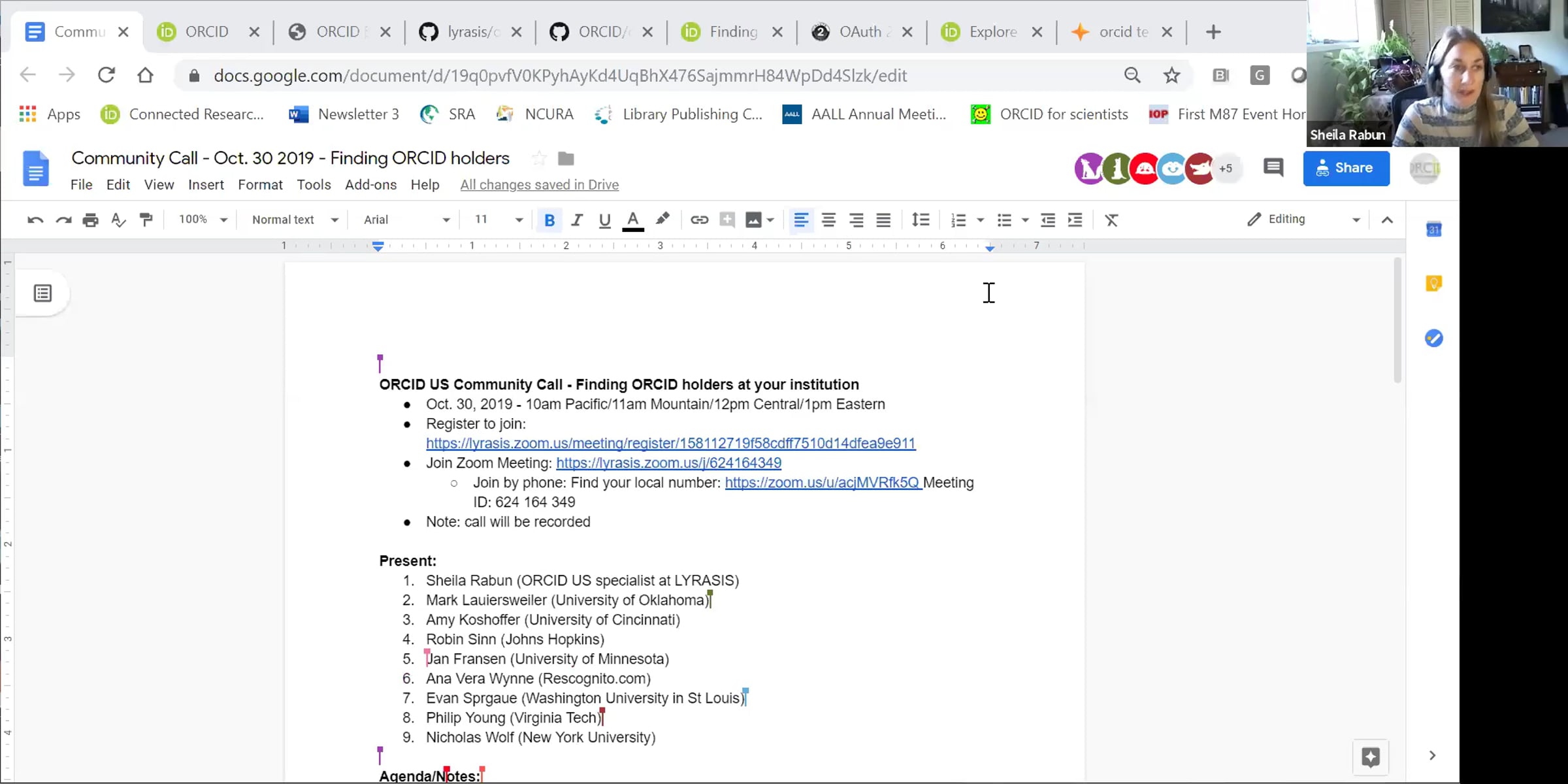Toggle bold formatting

(x=549, y=220)
